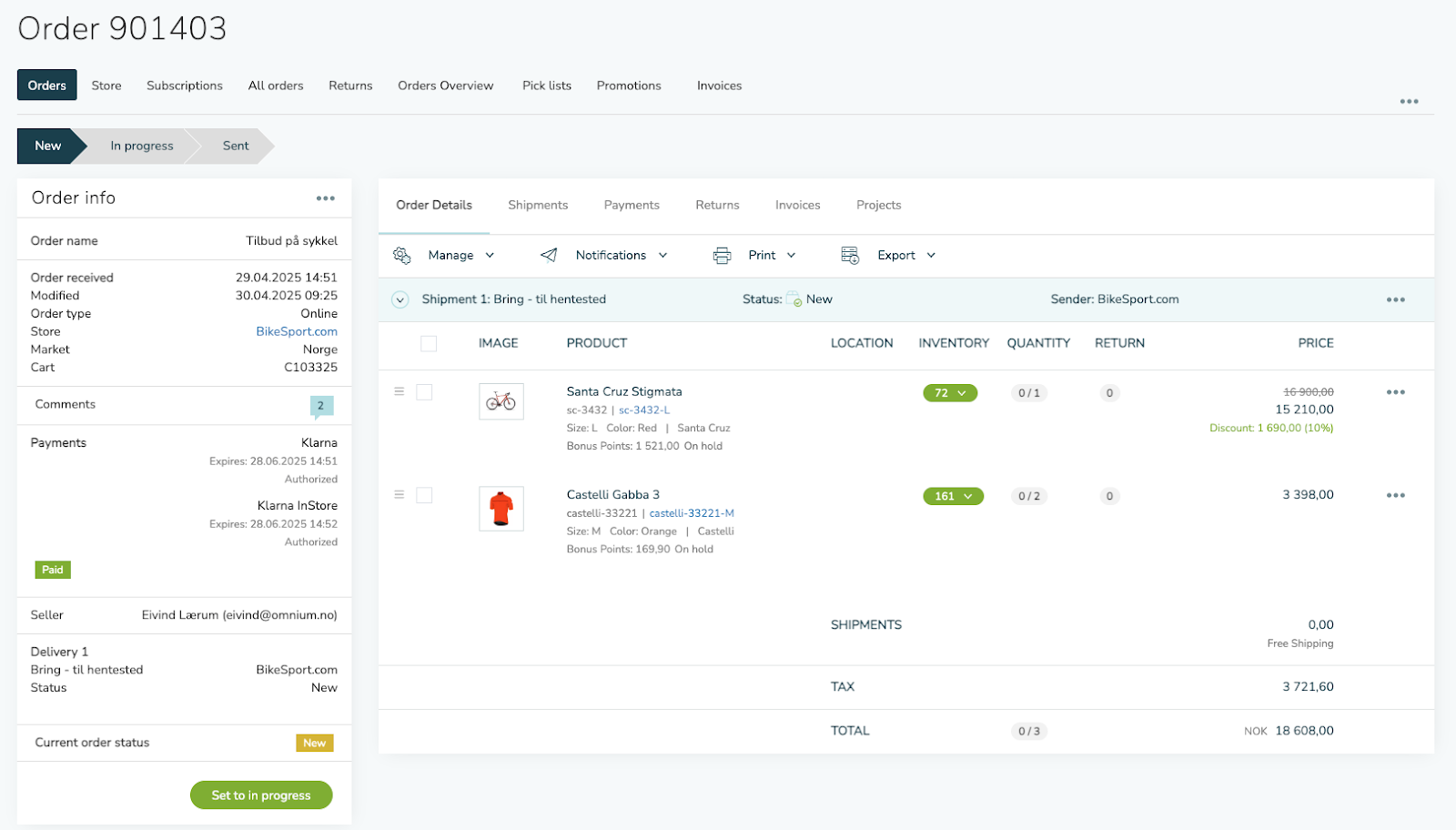
Task: Click the shipment status New icon
Action: coord(794,299)
